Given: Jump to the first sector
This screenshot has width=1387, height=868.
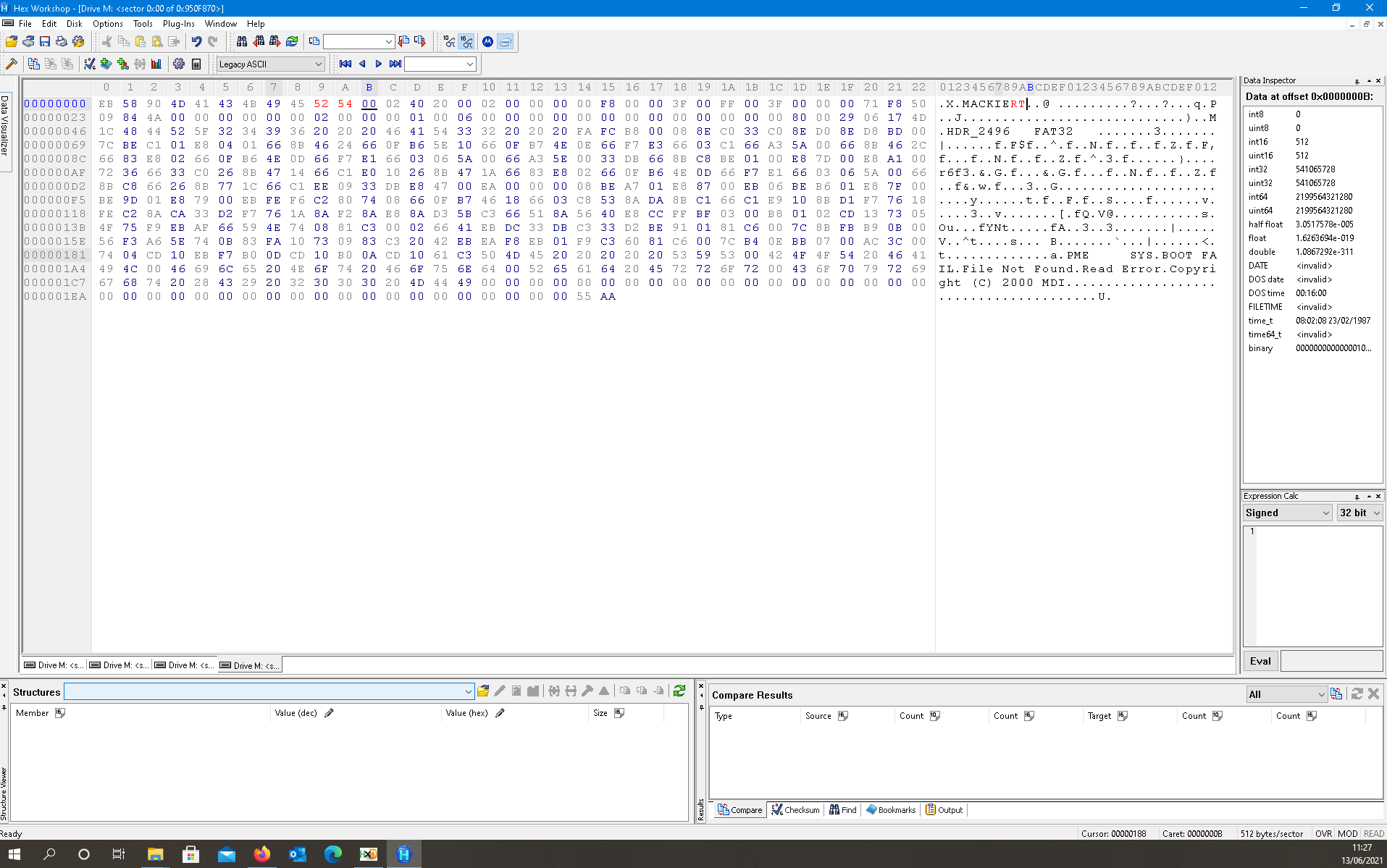Looking at the screenshot, I should click(345, 64).
